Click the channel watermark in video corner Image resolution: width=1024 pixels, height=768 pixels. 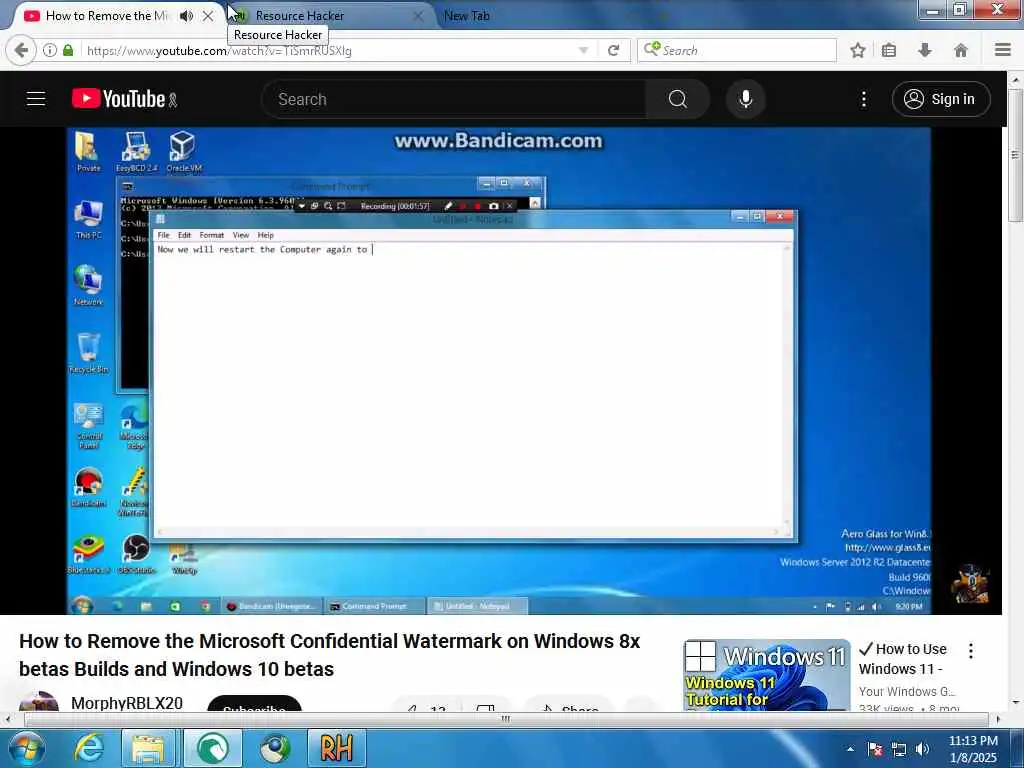tap(969, 585)
